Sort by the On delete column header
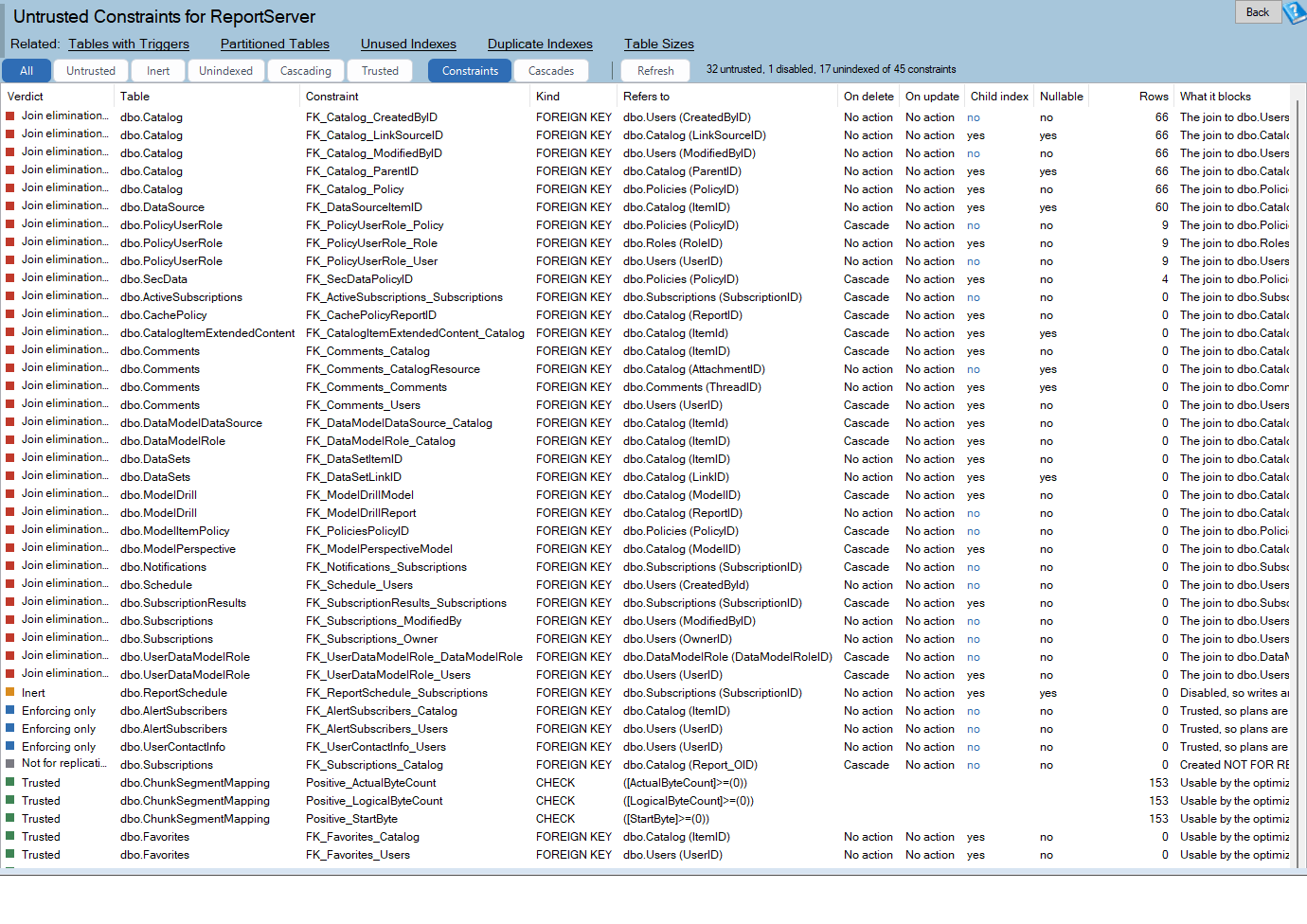 (x=868, y=97)
